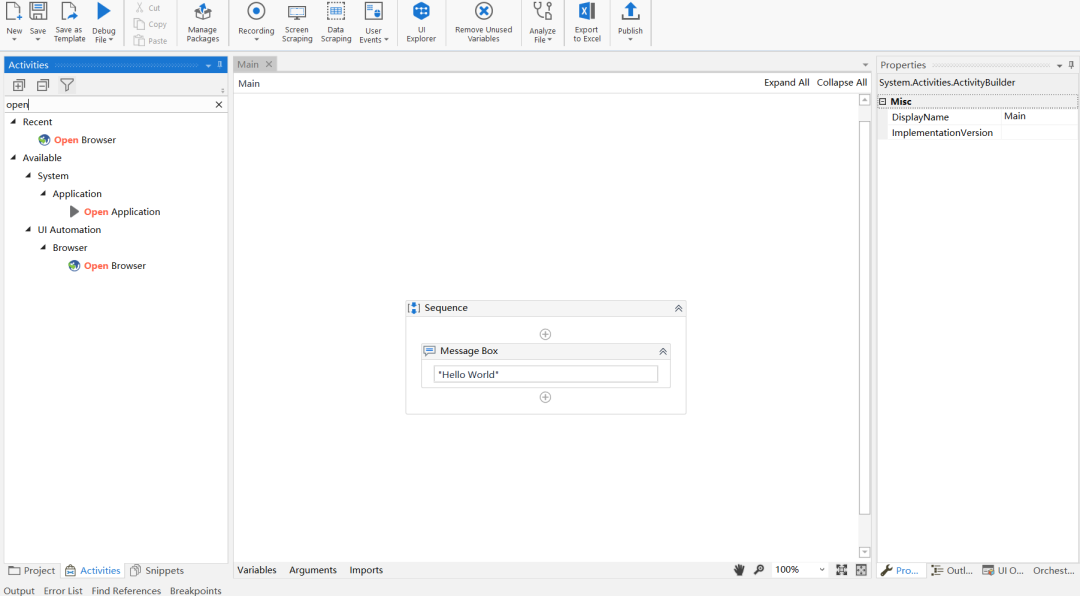Open the Output panel

point(19,590)
